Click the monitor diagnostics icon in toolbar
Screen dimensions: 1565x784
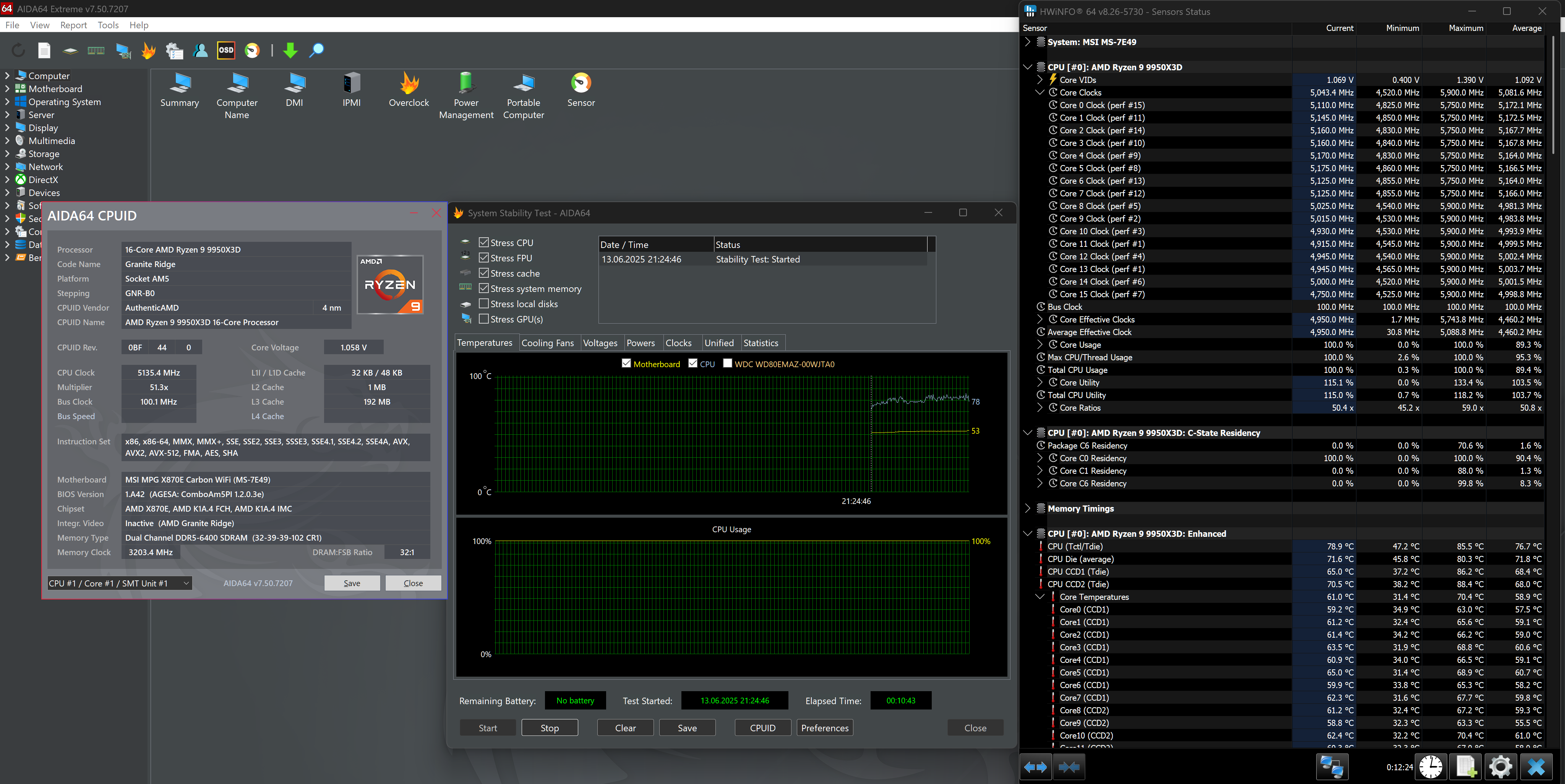coord(123,50)
